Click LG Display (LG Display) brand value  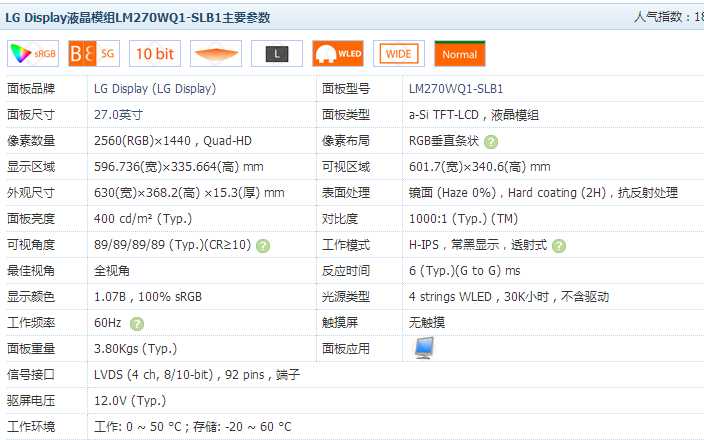click(x=155, y=88)
